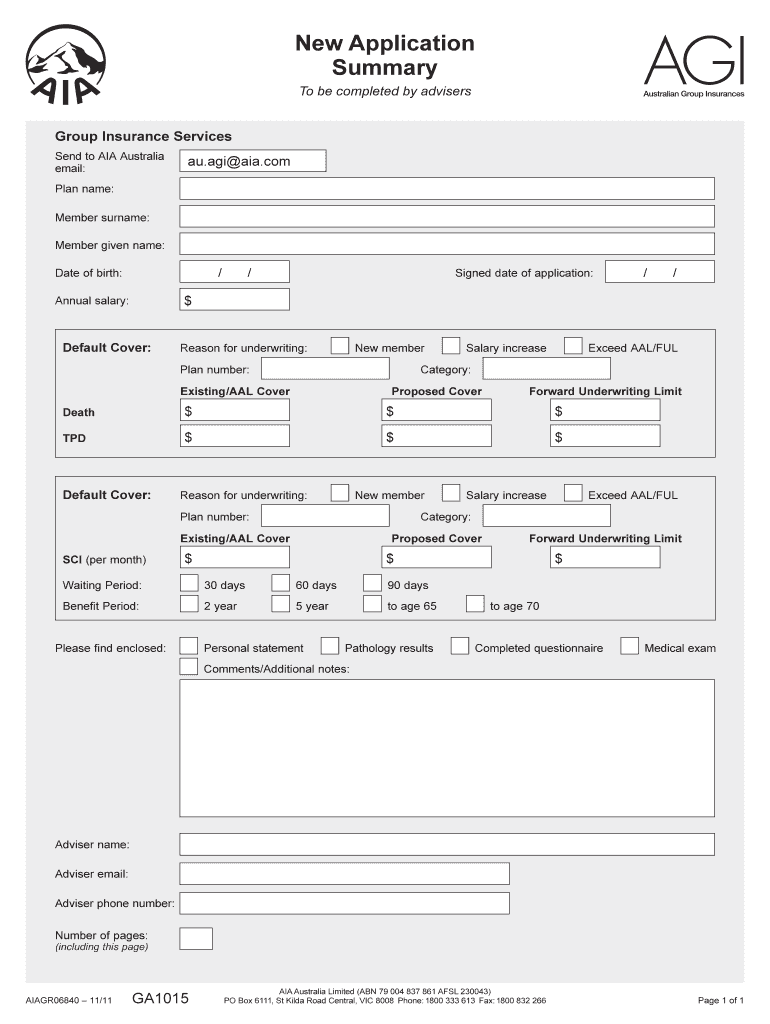Click the large comments text area
Image resolution: width=770 pixels, height=1024 pixels.
pyautogui.click(x=446, y=748)
